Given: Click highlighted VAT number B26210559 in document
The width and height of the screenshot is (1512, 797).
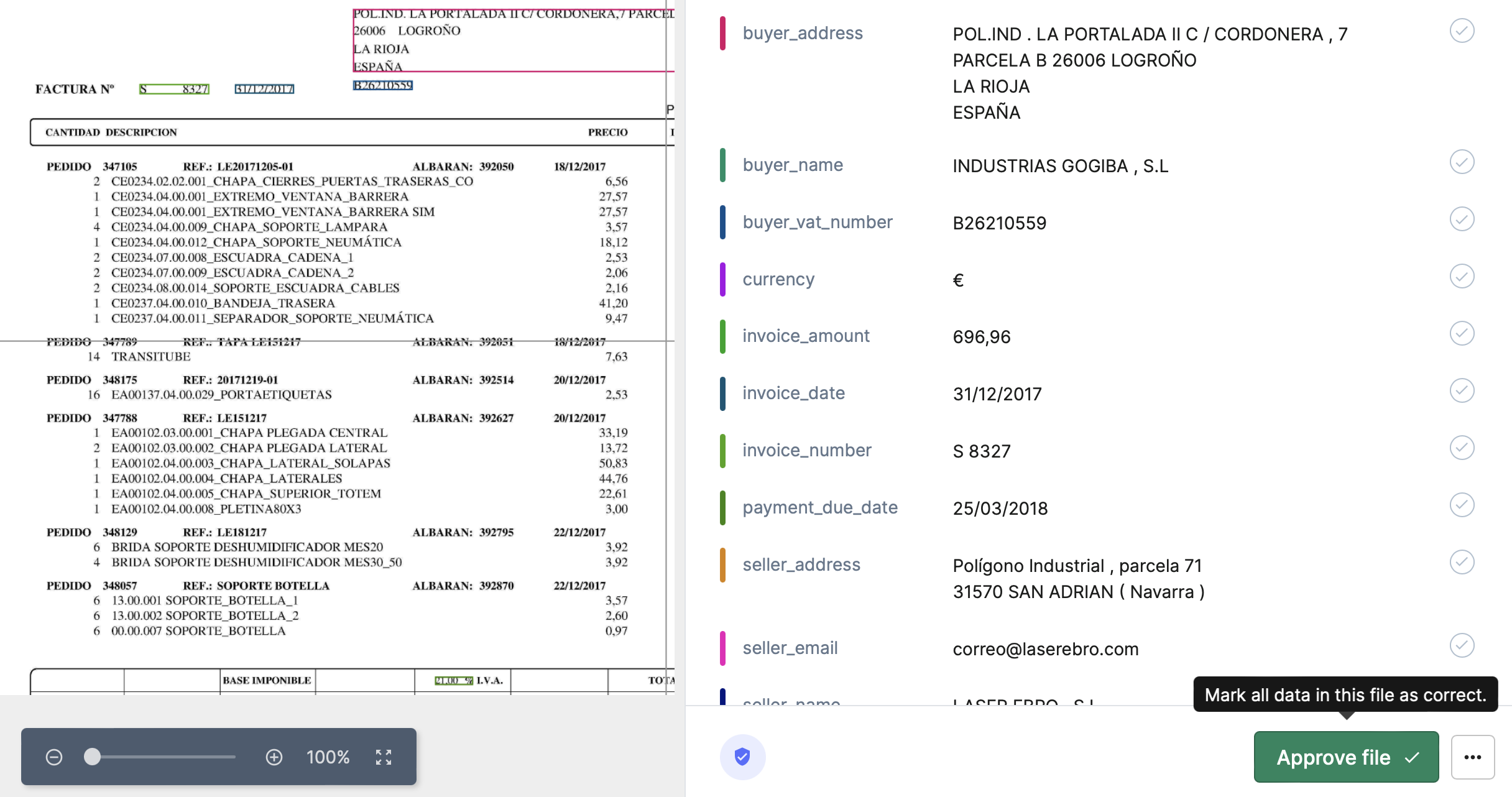Looking at the screenshot, I should [x=383, y=85].
